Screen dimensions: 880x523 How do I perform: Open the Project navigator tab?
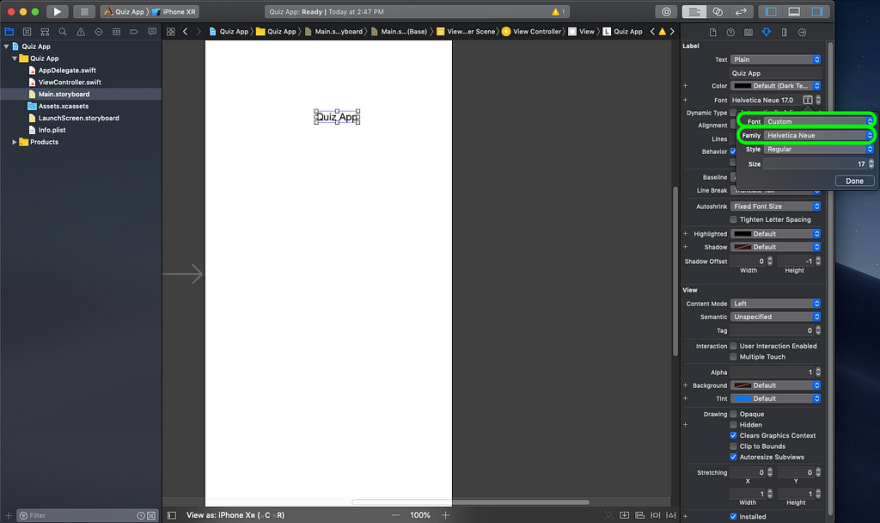click(9, 32)
